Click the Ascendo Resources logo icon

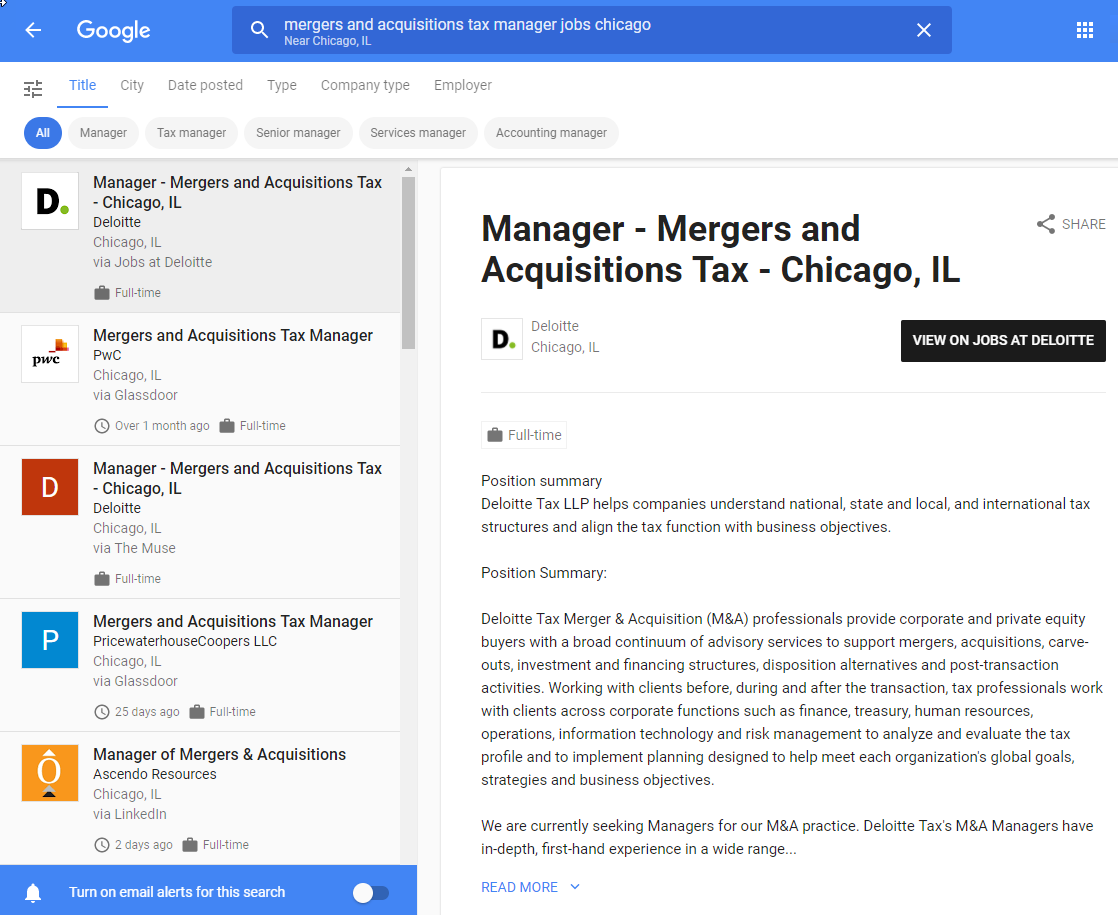pyautogui.click(x=50, y=773)
